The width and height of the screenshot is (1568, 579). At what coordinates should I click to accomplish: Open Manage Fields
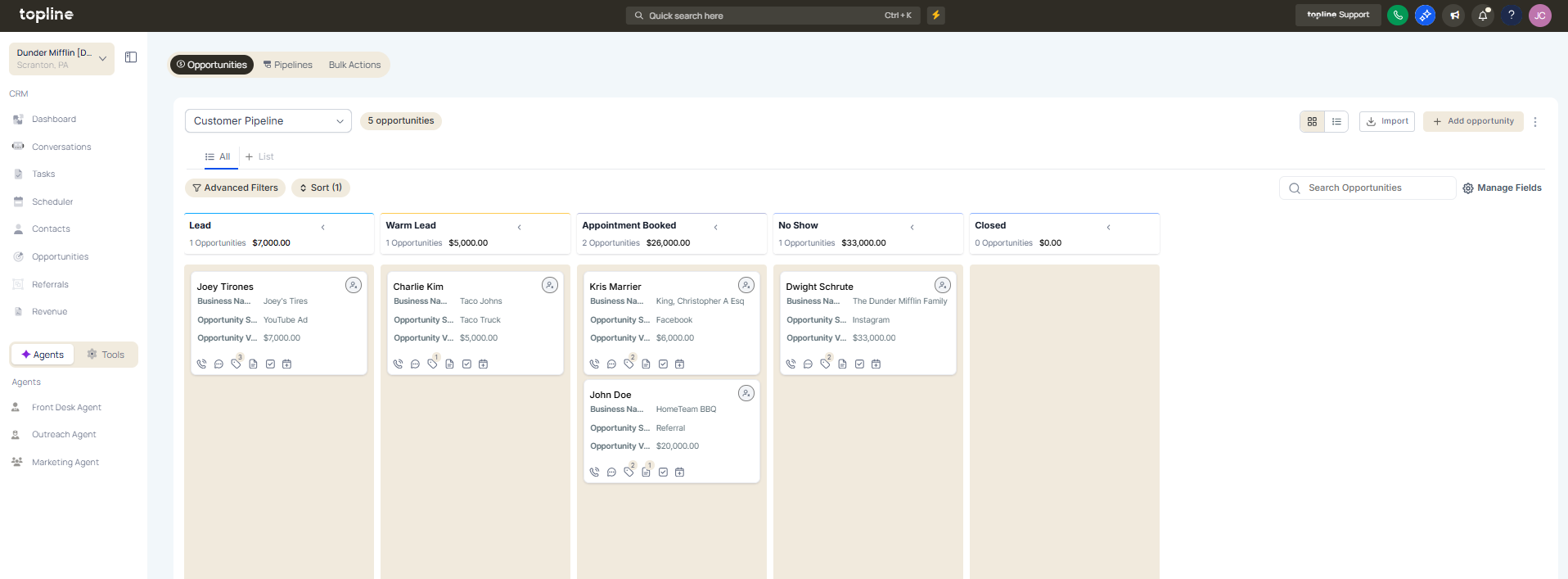point(1503,188)
